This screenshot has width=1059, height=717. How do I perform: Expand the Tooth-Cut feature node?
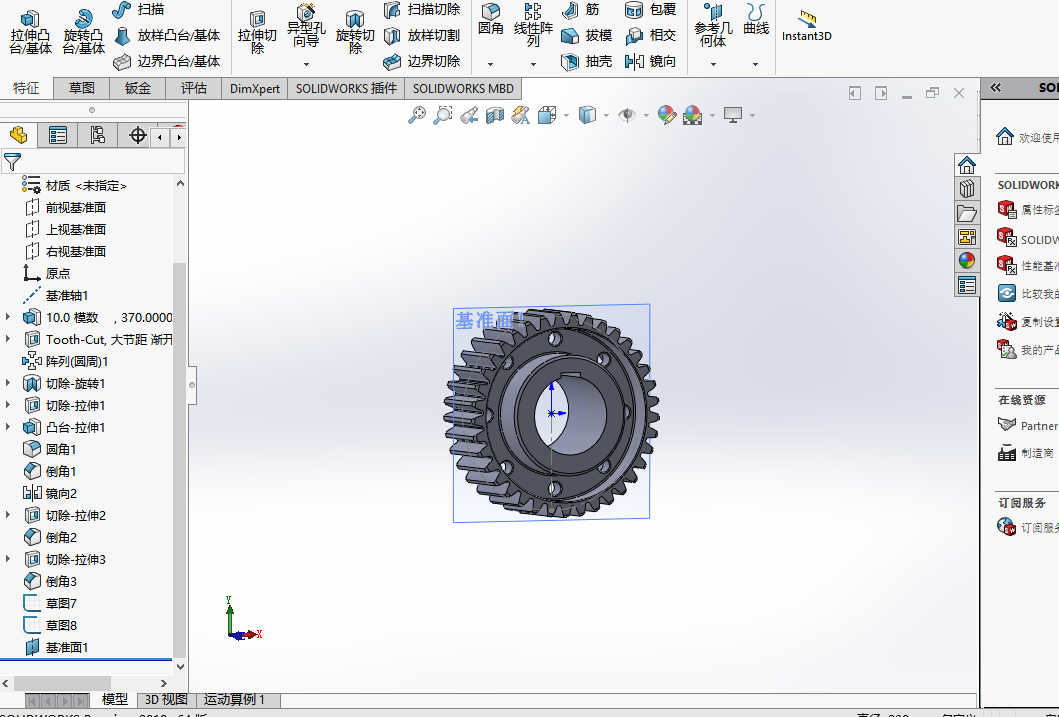coord(8,339)
